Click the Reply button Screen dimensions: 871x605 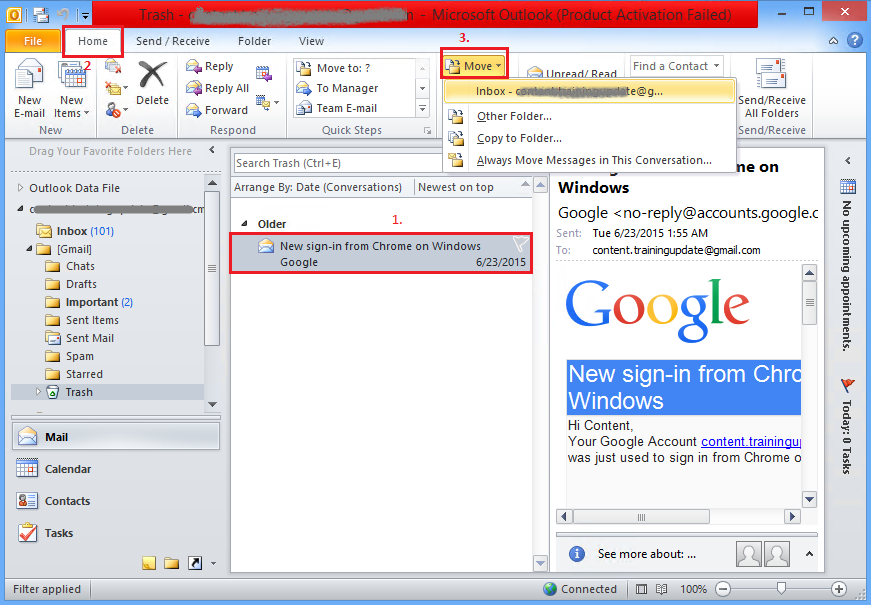tap(210, 66)
